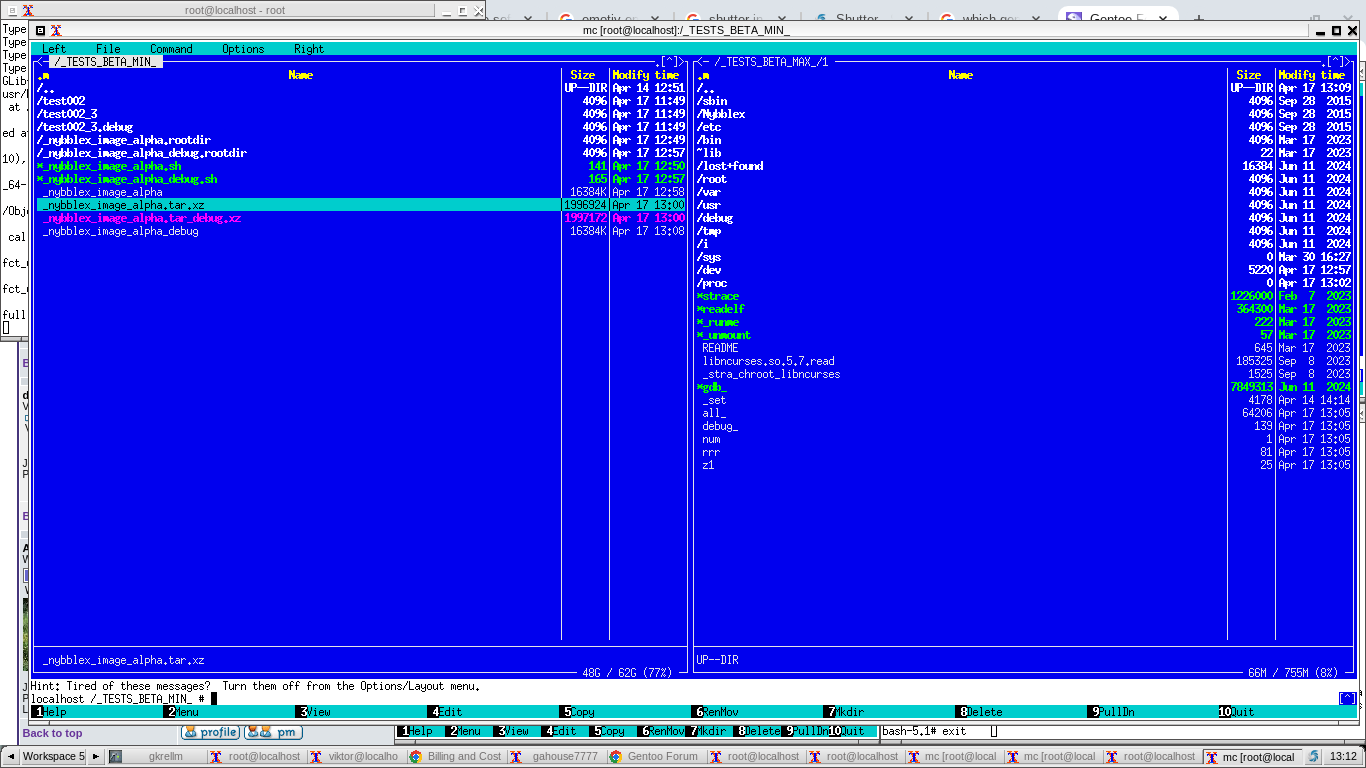Sort right panel by Modify time header
1366x768 pixels.
point(1311,75)
